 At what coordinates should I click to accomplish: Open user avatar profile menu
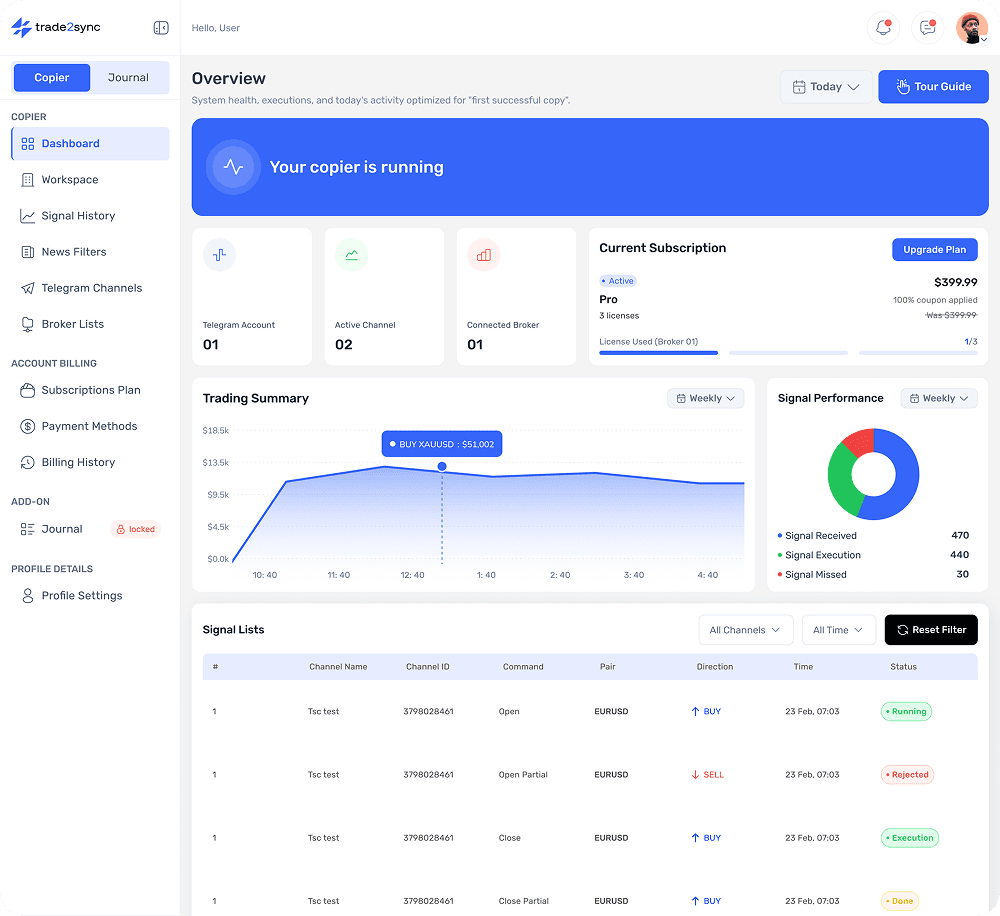tap(972, 27)
